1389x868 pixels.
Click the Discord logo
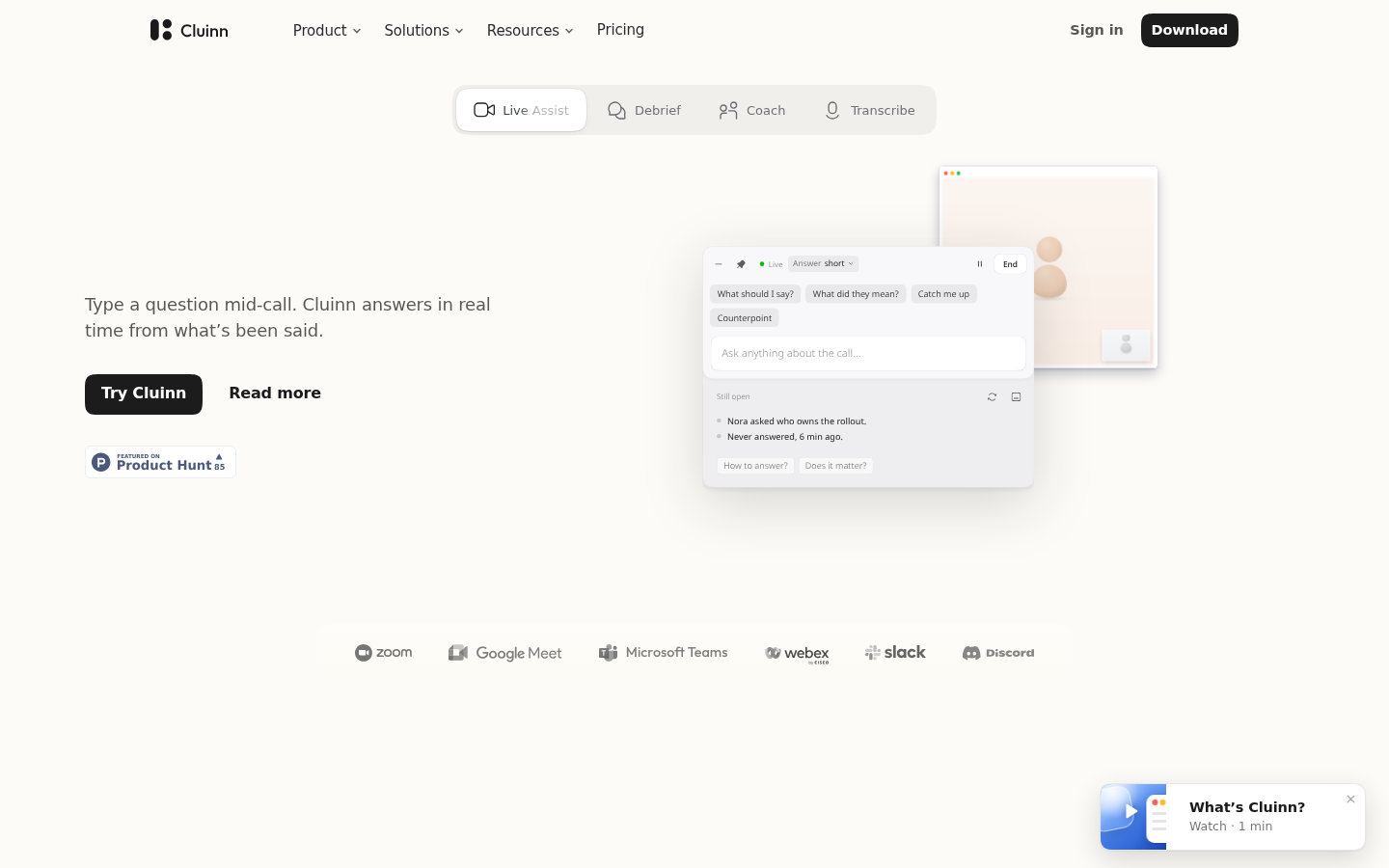coord(998,653)
